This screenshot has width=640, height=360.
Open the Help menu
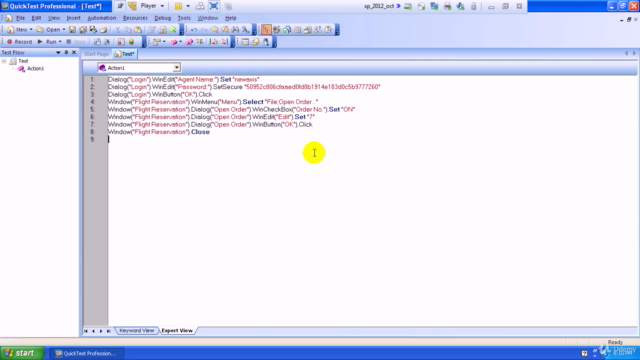[x=231, y=18]
